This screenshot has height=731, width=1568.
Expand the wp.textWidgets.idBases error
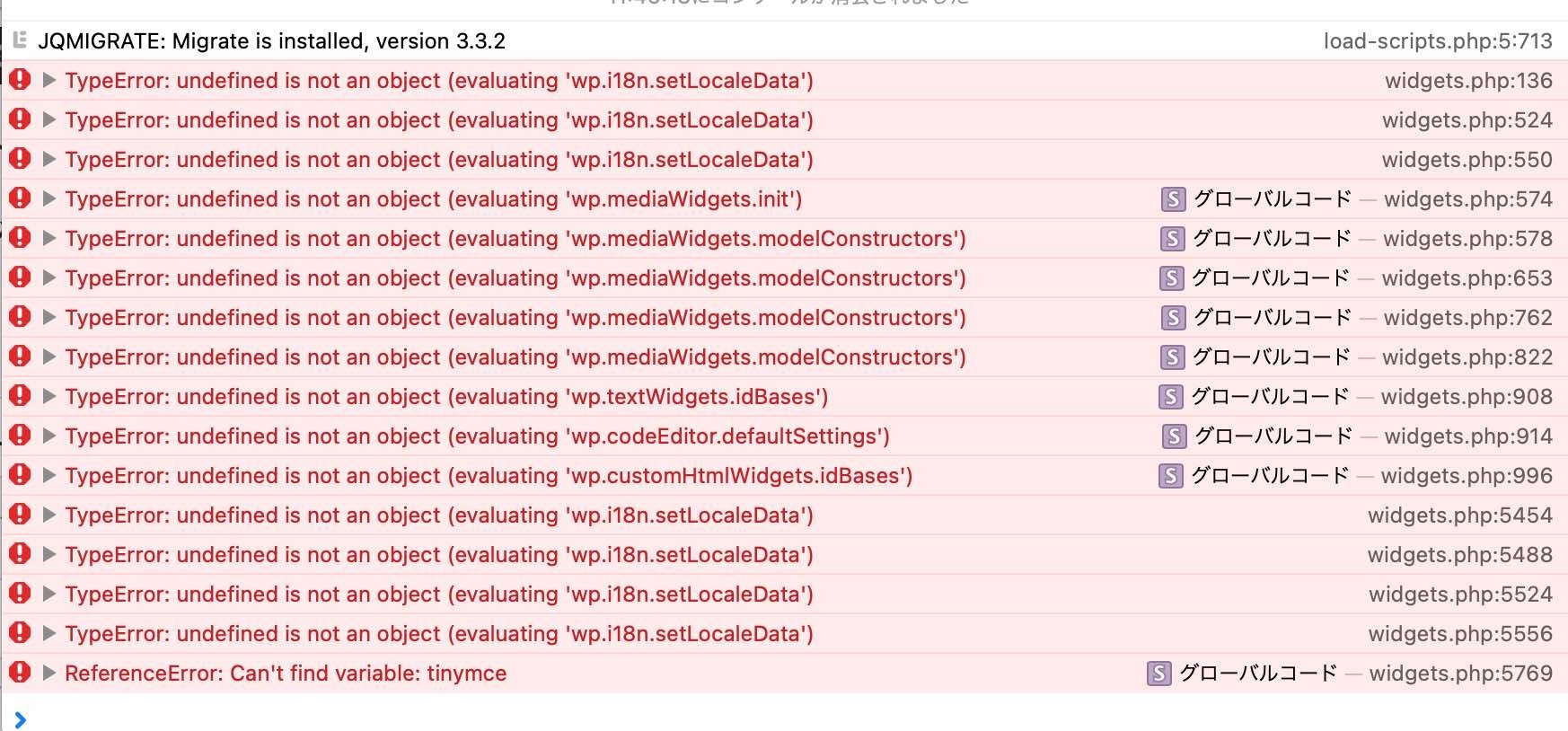[49, 396]
